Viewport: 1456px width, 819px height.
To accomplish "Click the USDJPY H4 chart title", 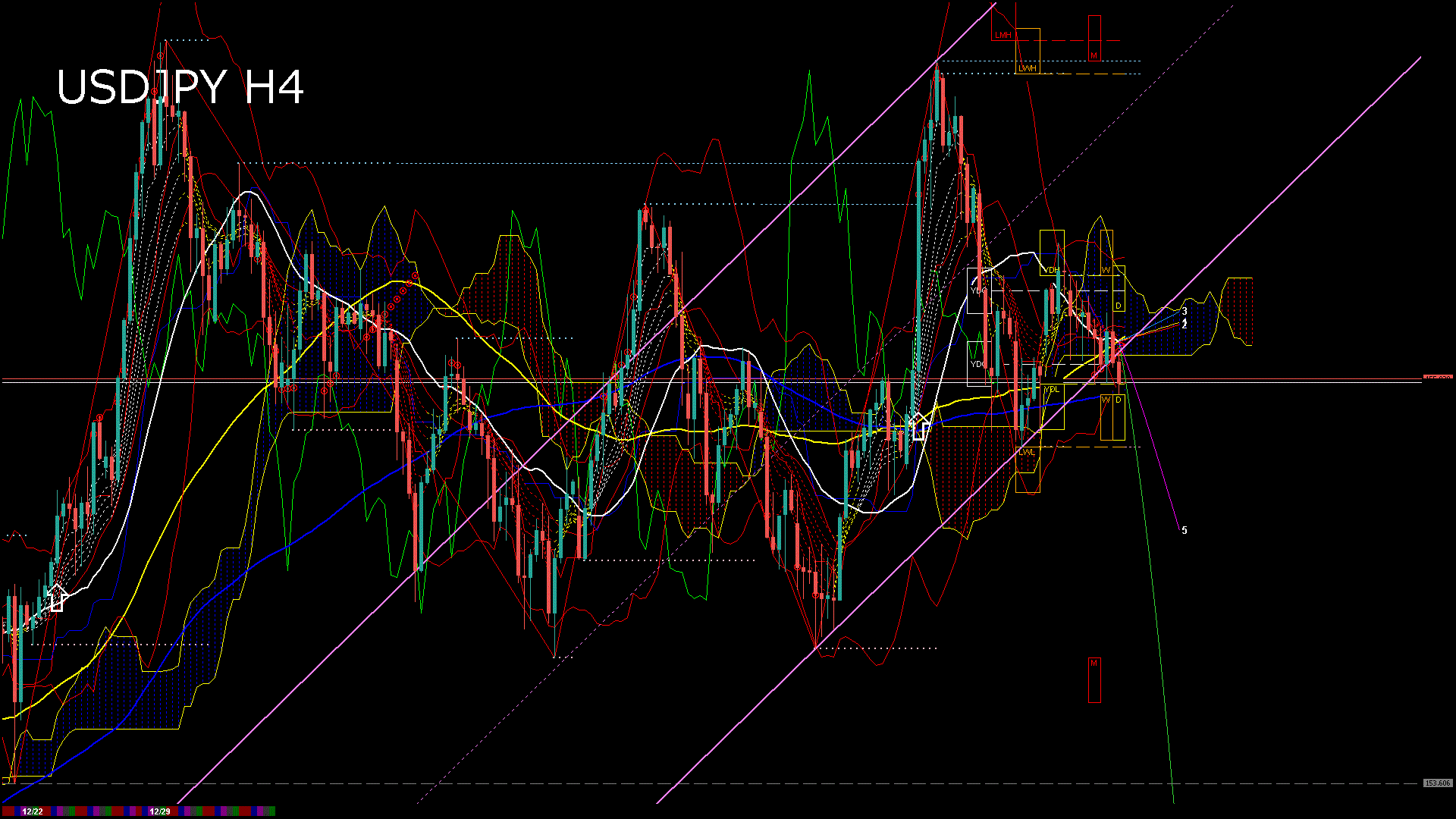I will pos(182,87).
